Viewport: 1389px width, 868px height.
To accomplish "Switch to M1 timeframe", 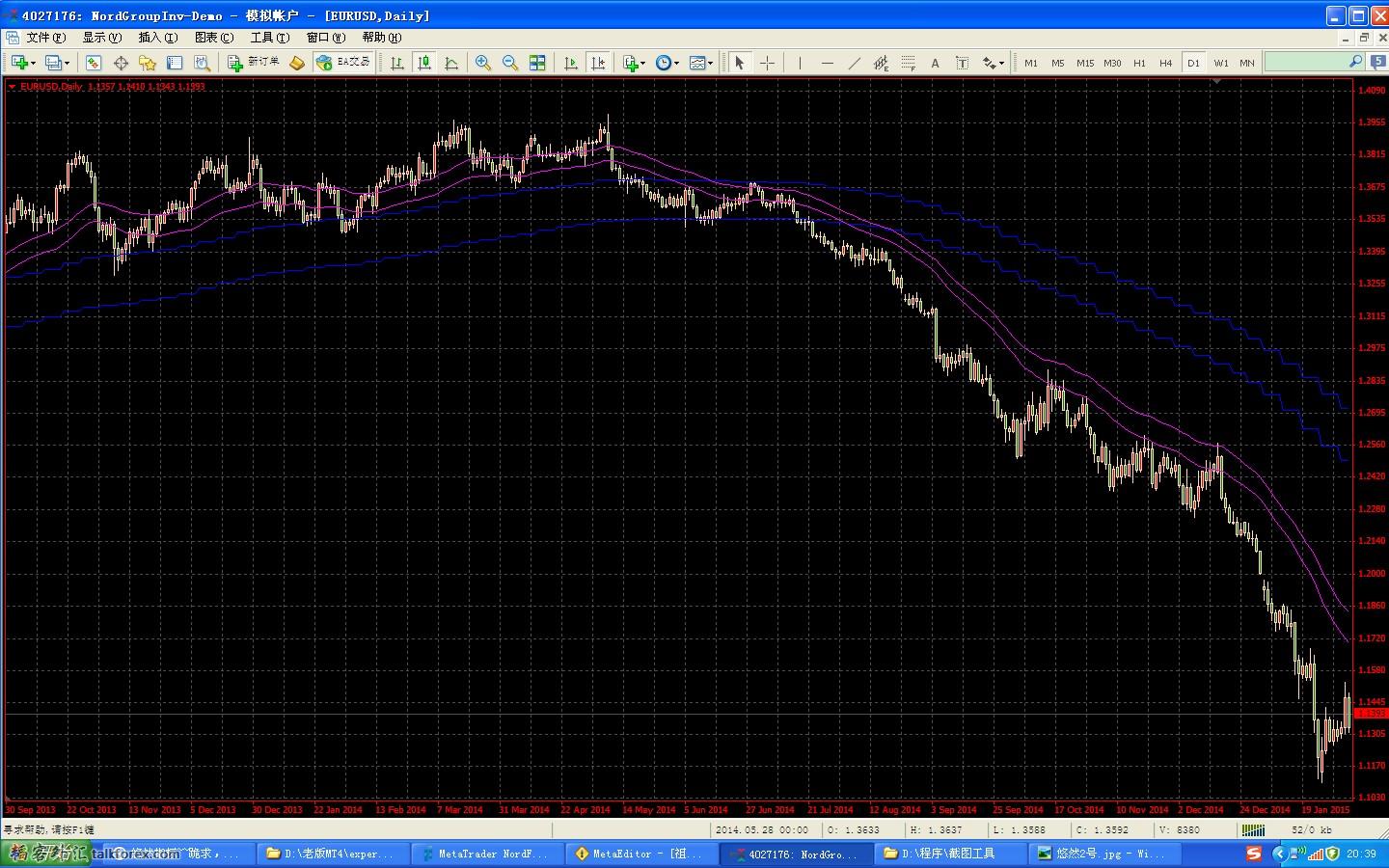I will click(1031, 63).
